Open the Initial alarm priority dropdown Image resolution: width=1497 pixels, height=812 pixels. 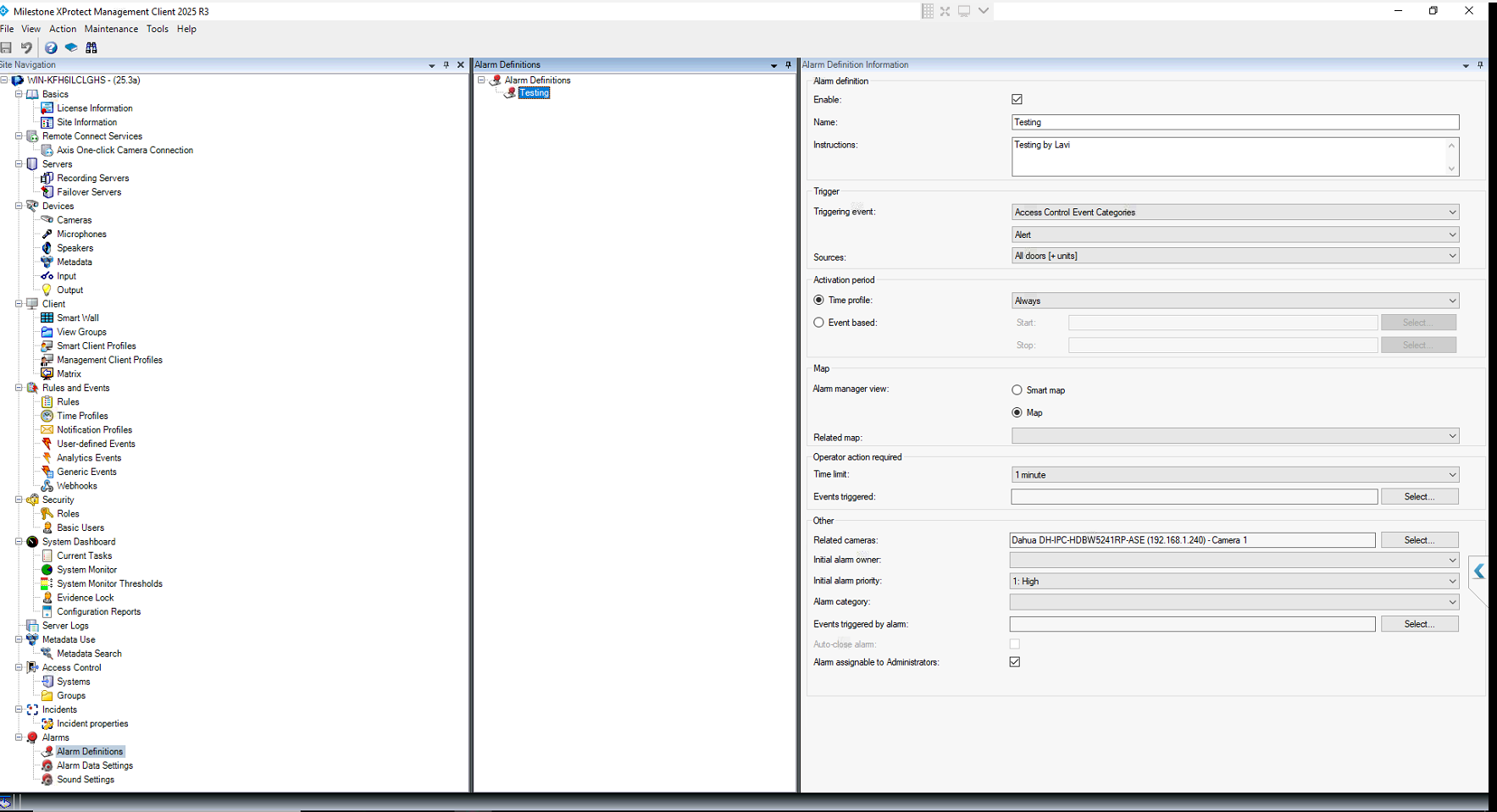(1234, 582)
